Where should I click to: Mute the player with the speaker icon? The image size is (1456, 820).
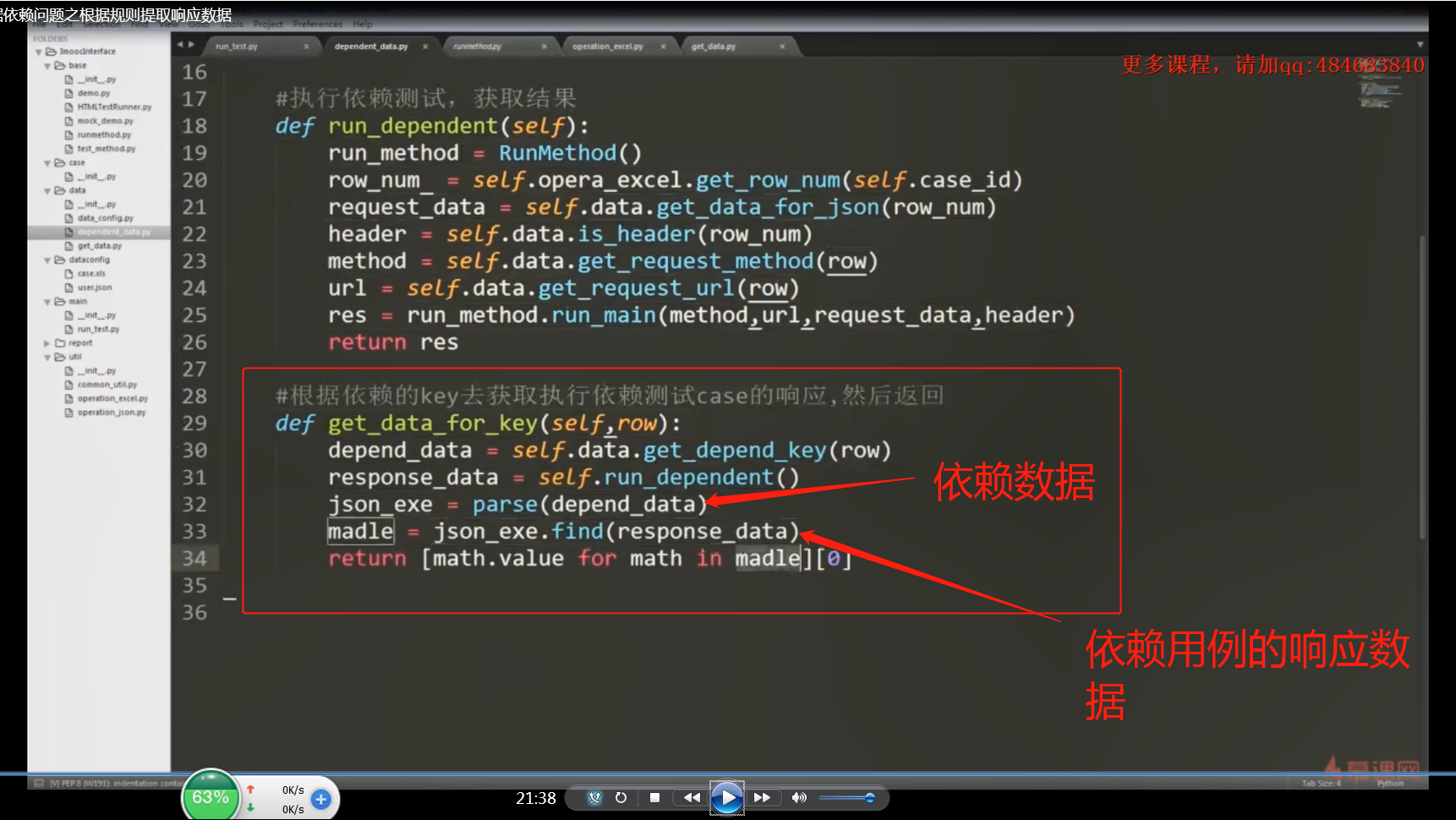[x=798, y=797]
